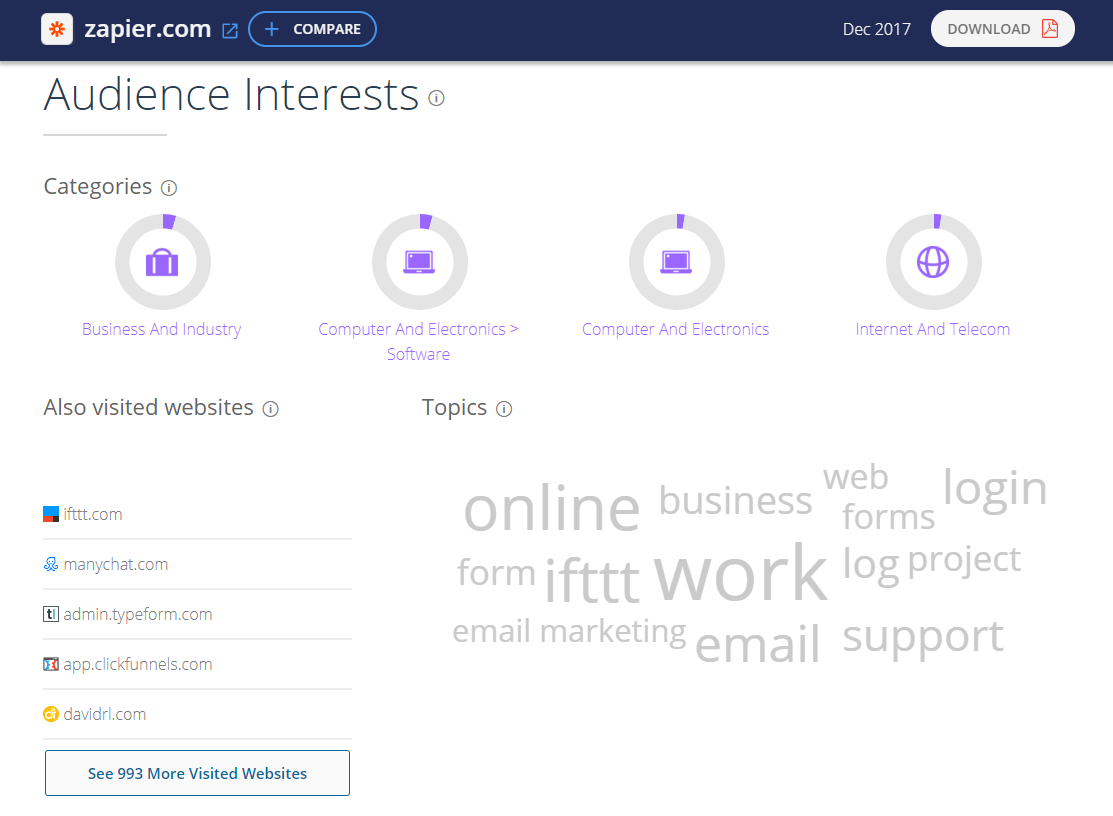
Task: Click the Zapier orange logo icon
Action: click(57, 29)
